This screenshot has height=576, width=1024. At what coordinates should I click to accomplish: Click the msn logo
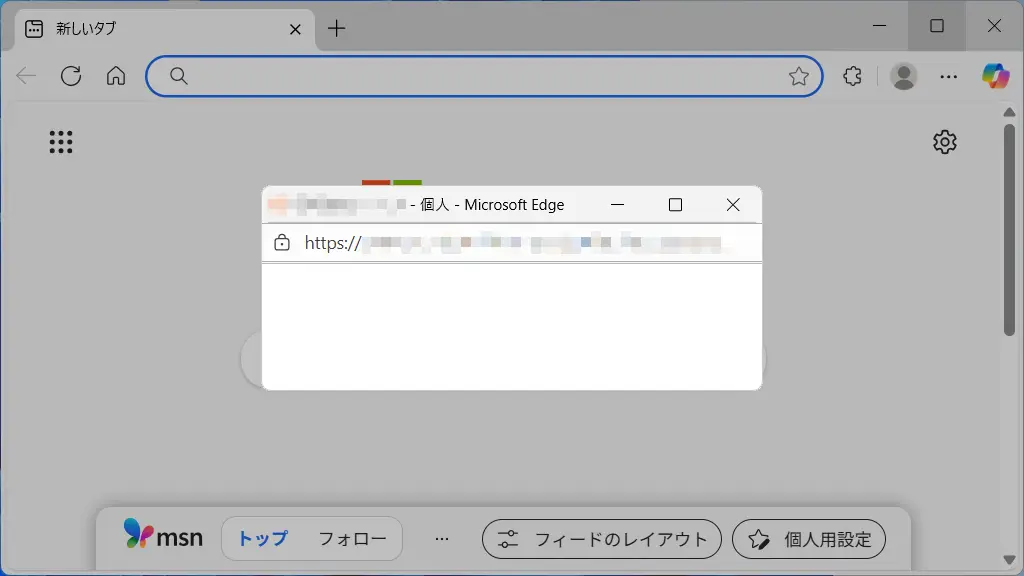point(163,537)
